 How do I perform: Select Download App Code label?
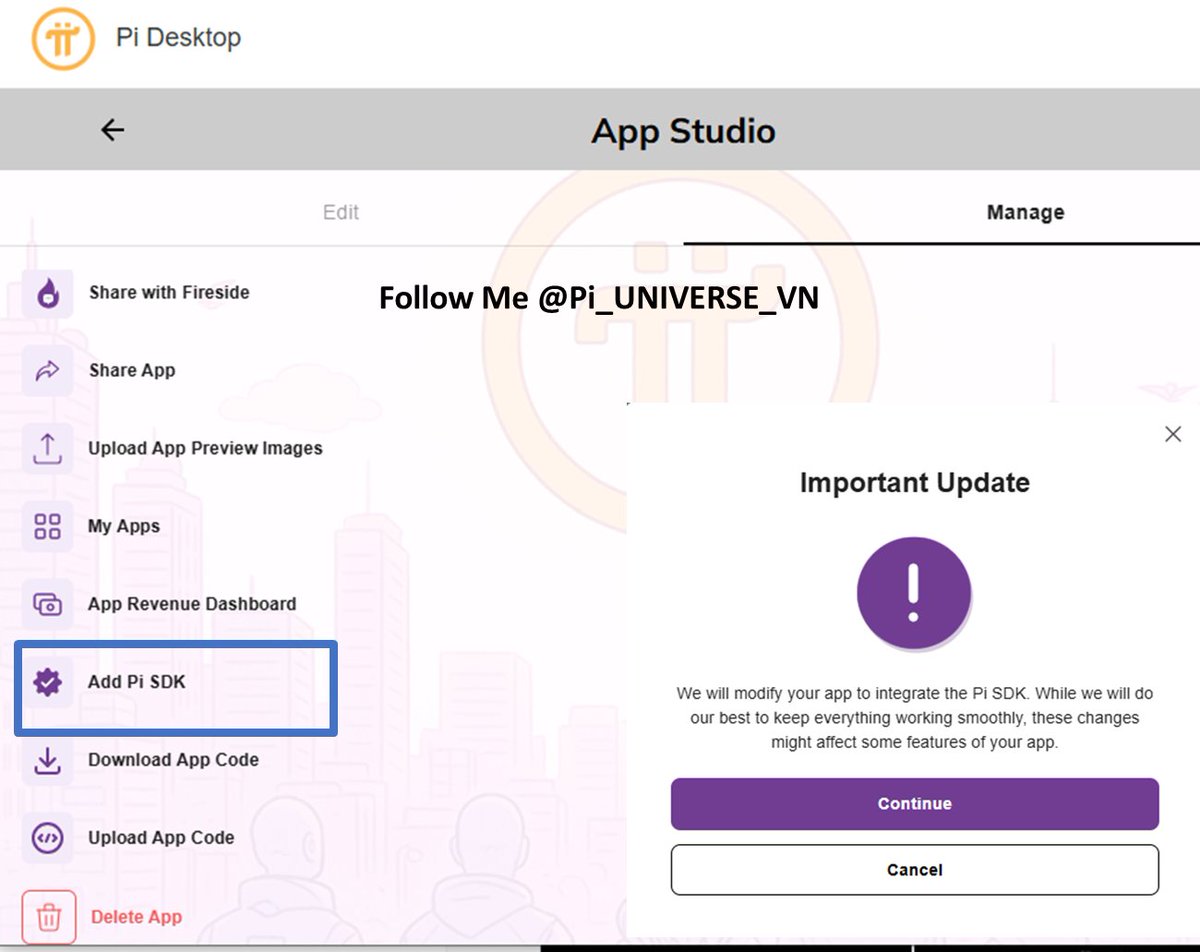point(173,760)
